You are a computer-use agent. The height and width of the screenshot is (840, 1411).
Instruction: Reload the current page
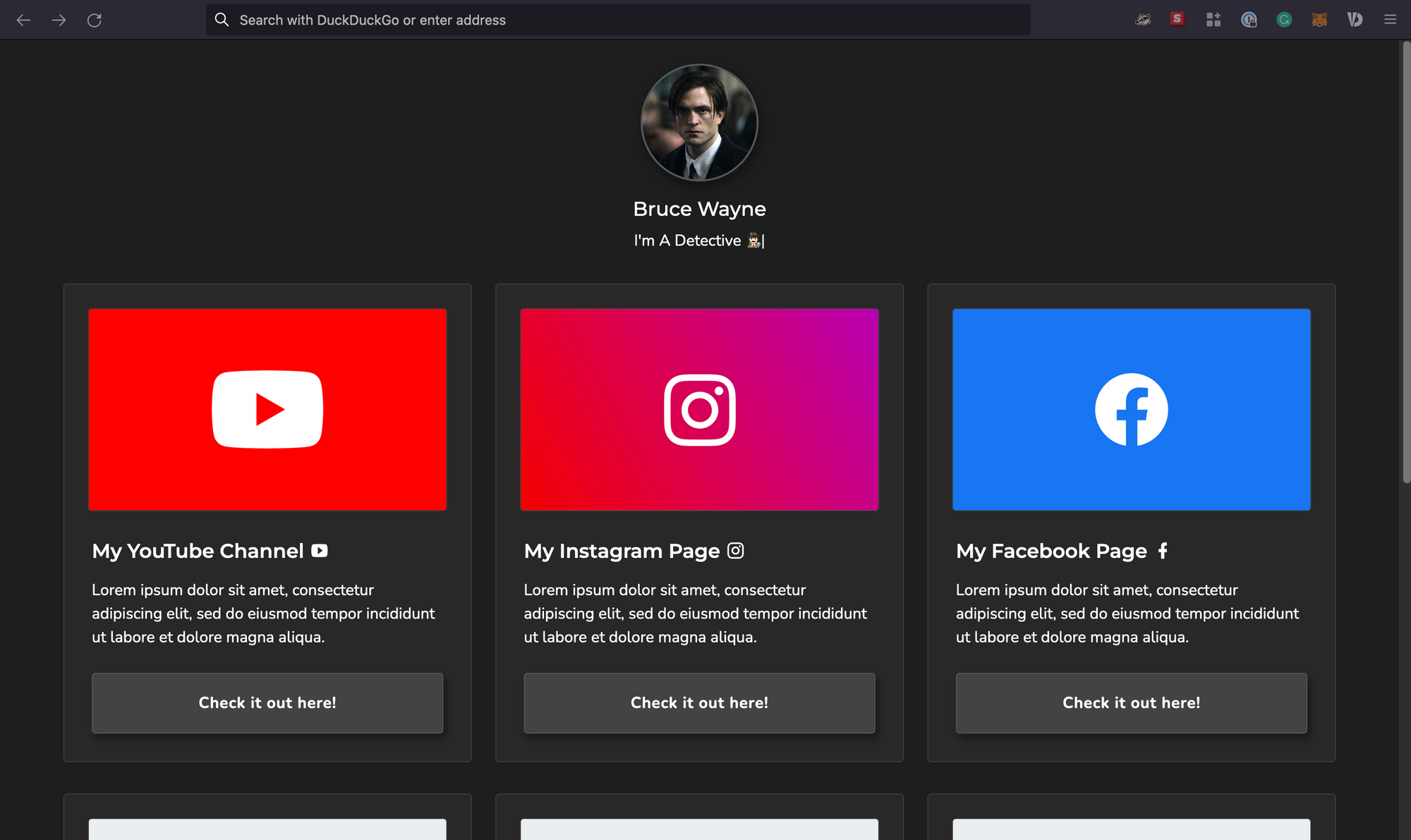pos(94,20)
